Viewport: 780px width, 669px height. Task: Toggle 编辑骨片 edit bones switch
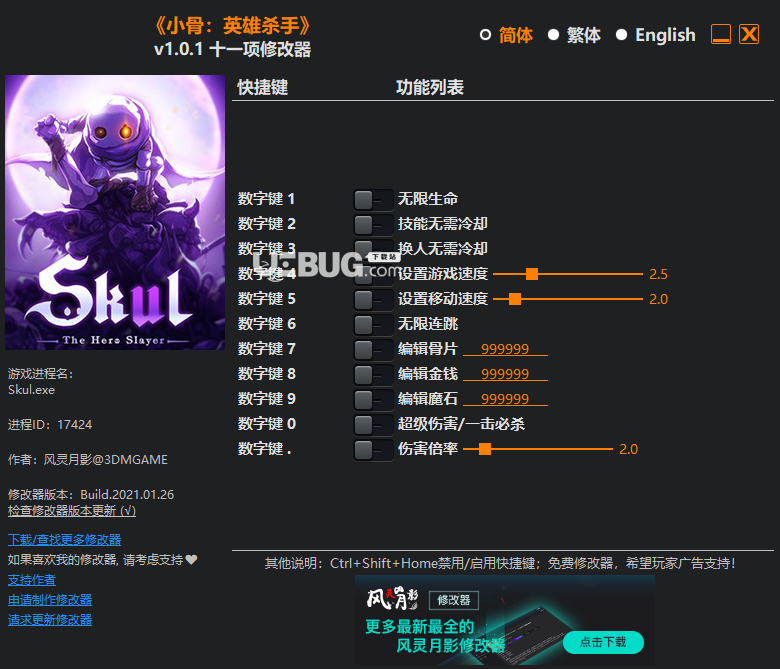click(373, 350)
